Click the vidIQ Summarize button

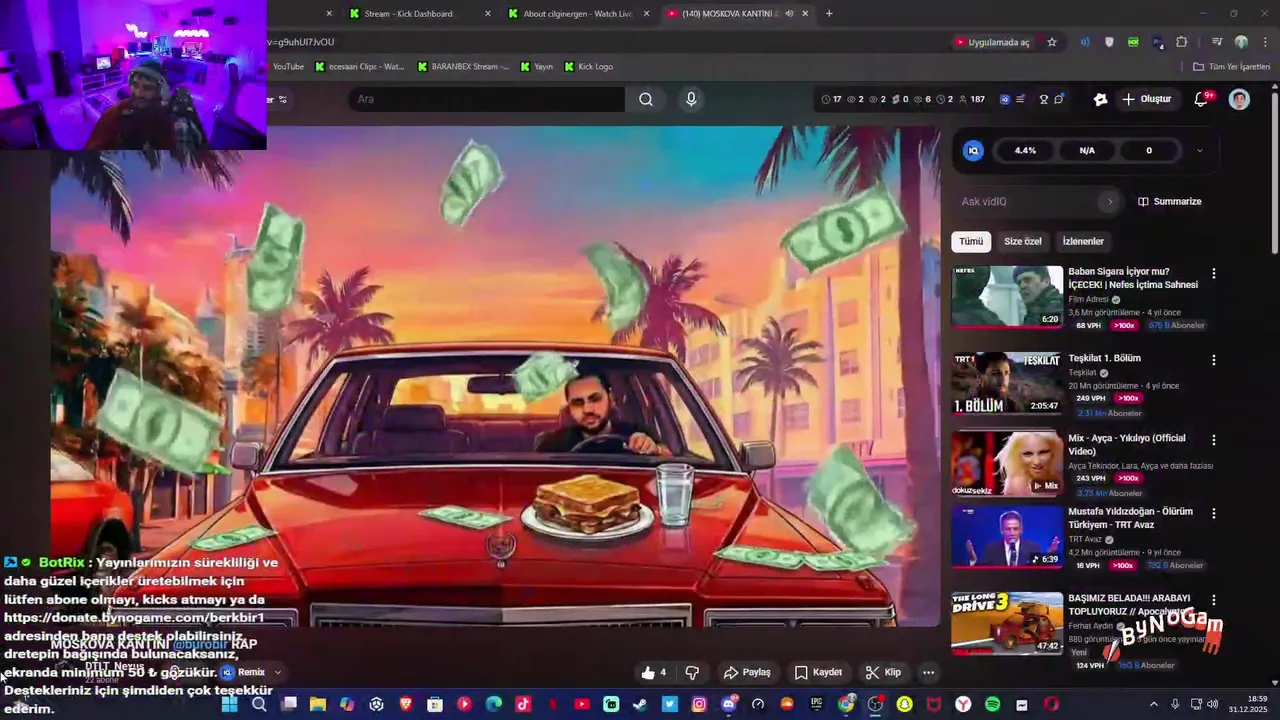point(1170,201)
